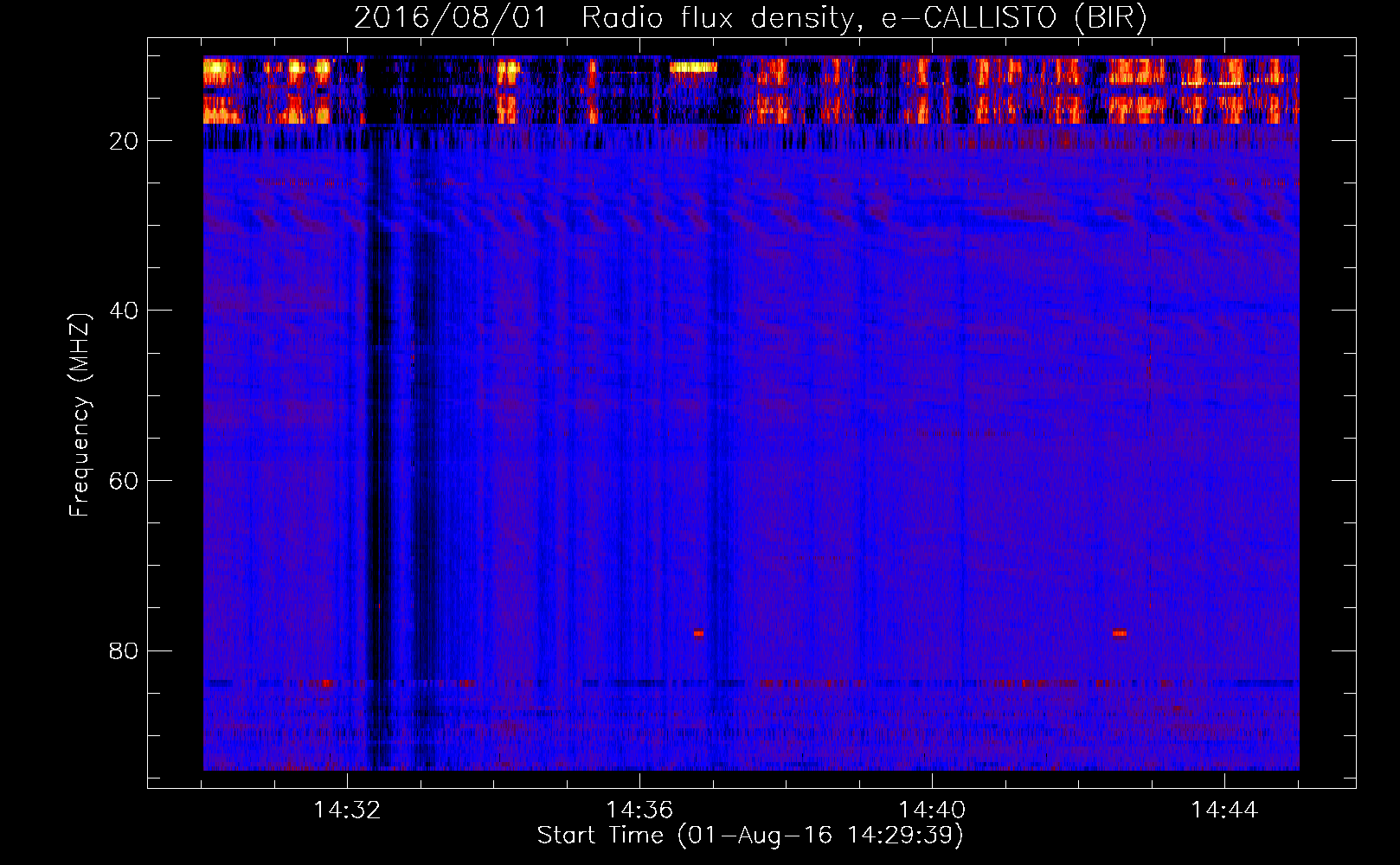The width and height of the screenshot is (1400, 865).
Task: Click the red spot near 78 MHz after 14:42
Action: point(1120,633)
